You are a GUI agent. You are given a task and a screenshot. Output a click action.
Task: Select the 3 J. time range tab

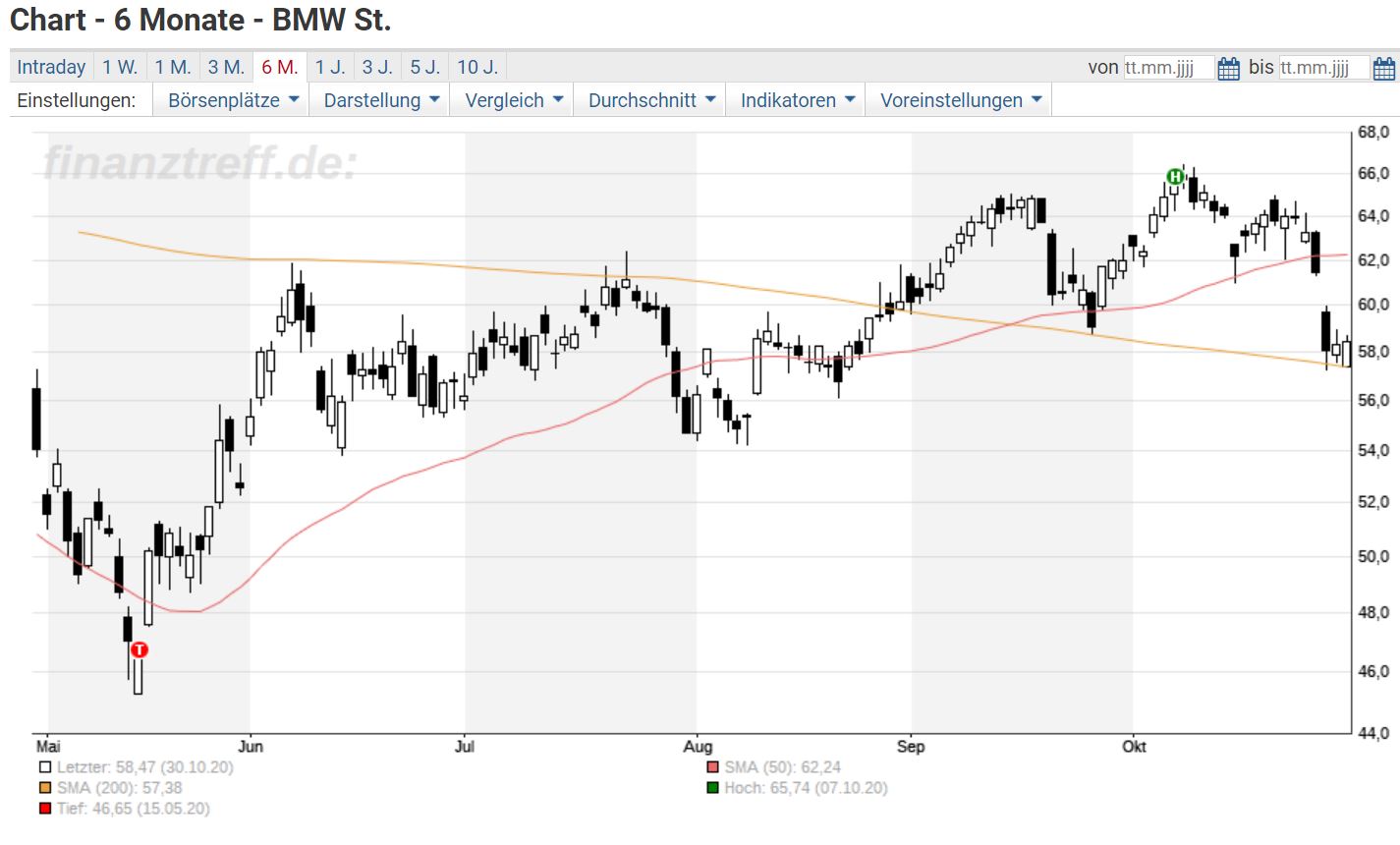(377, 67)
